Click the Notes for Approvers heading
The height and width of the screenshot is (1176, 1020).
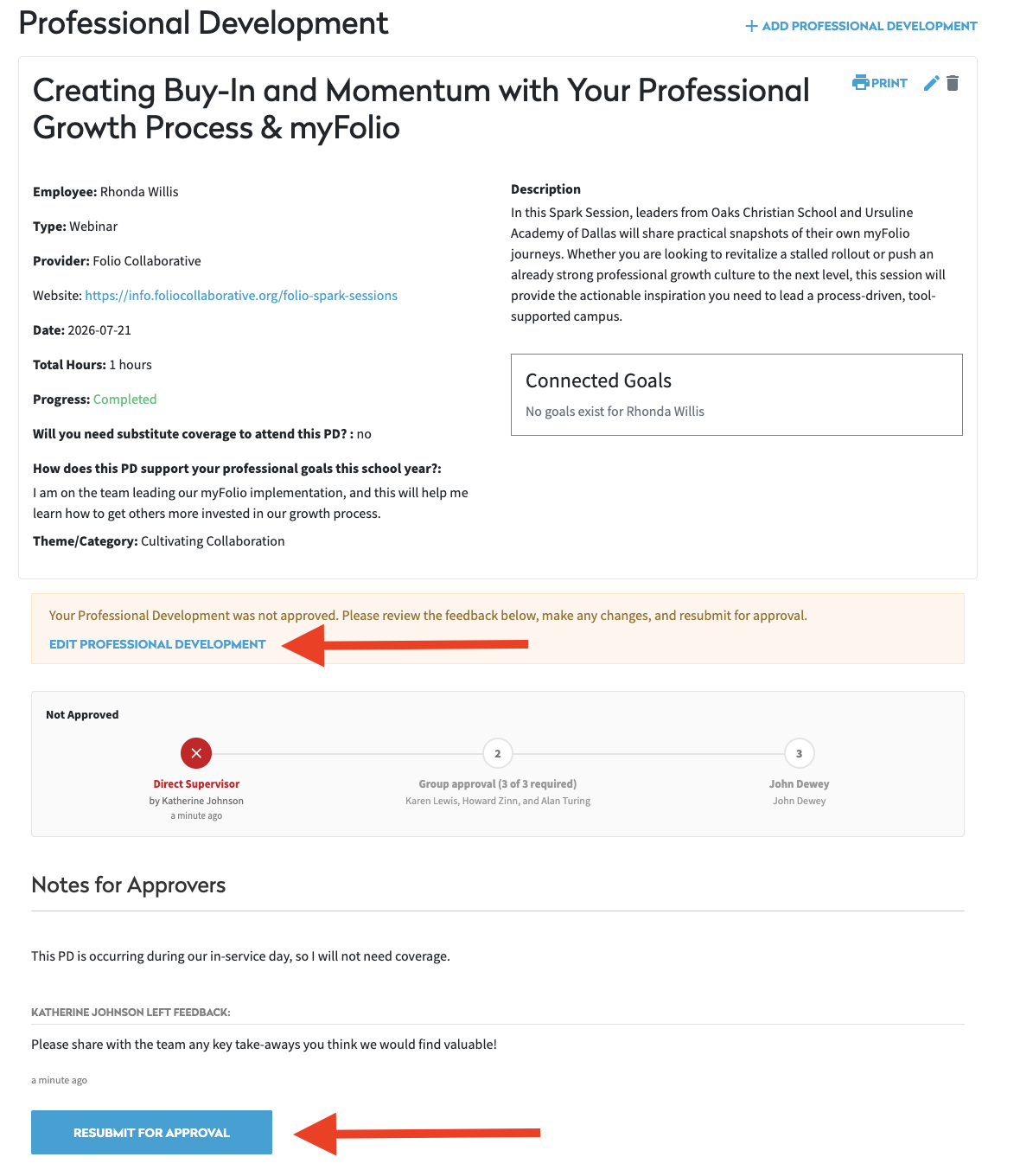click(x=128, y=885)
